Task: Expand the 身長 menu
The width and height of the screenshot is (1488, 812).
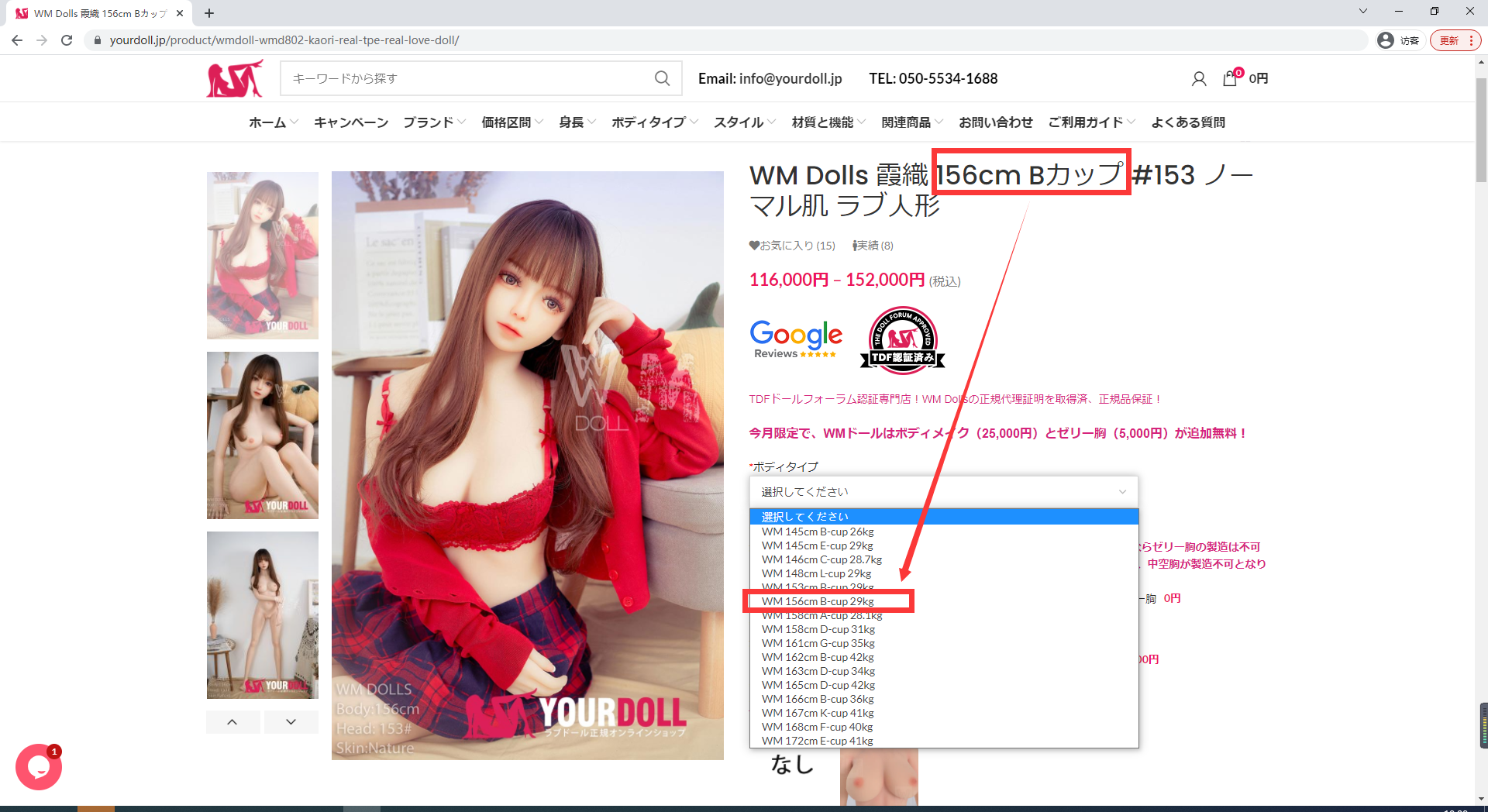Action: tap(577, 122)
